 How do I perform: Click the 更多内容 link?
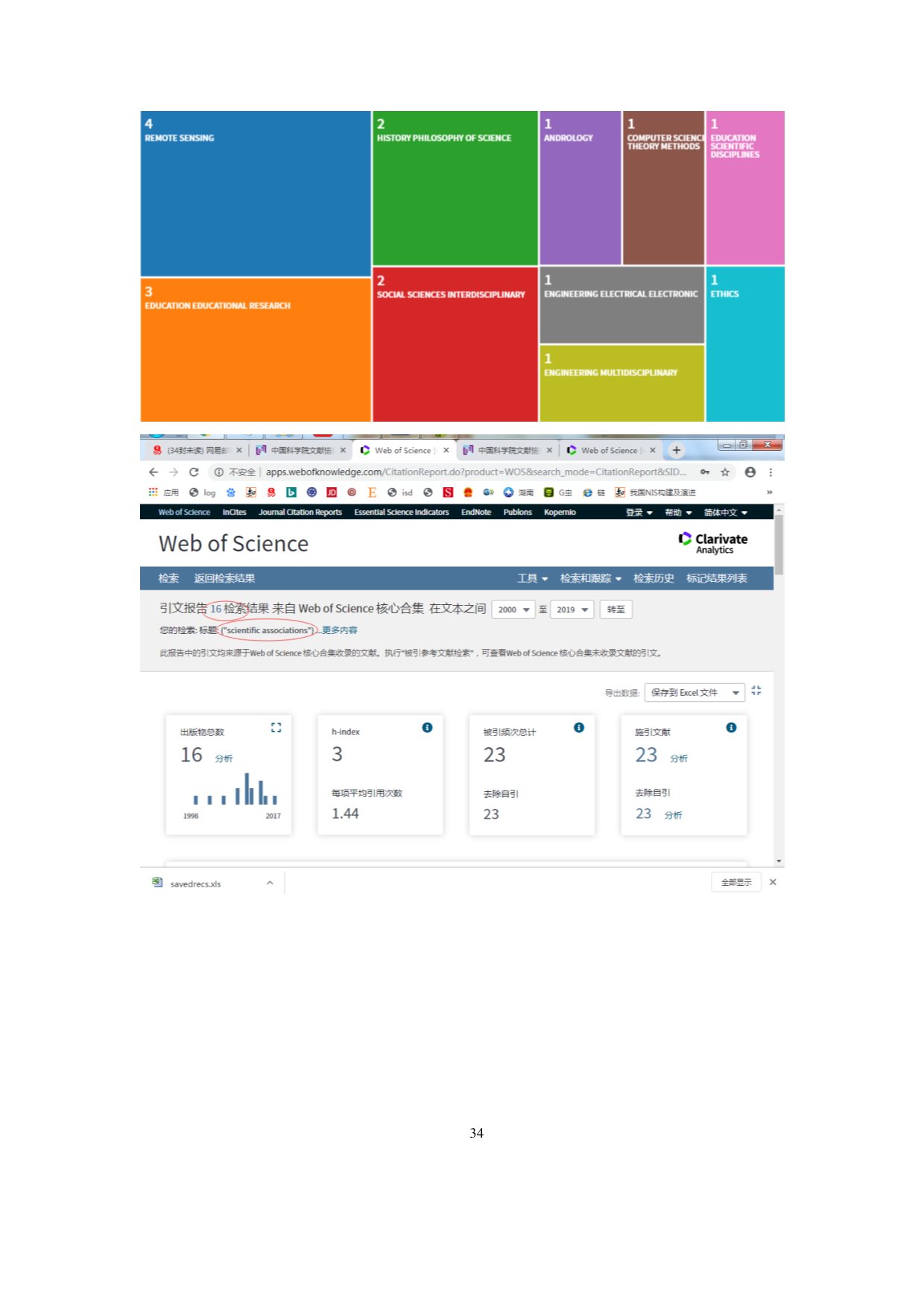pos(340,630)
